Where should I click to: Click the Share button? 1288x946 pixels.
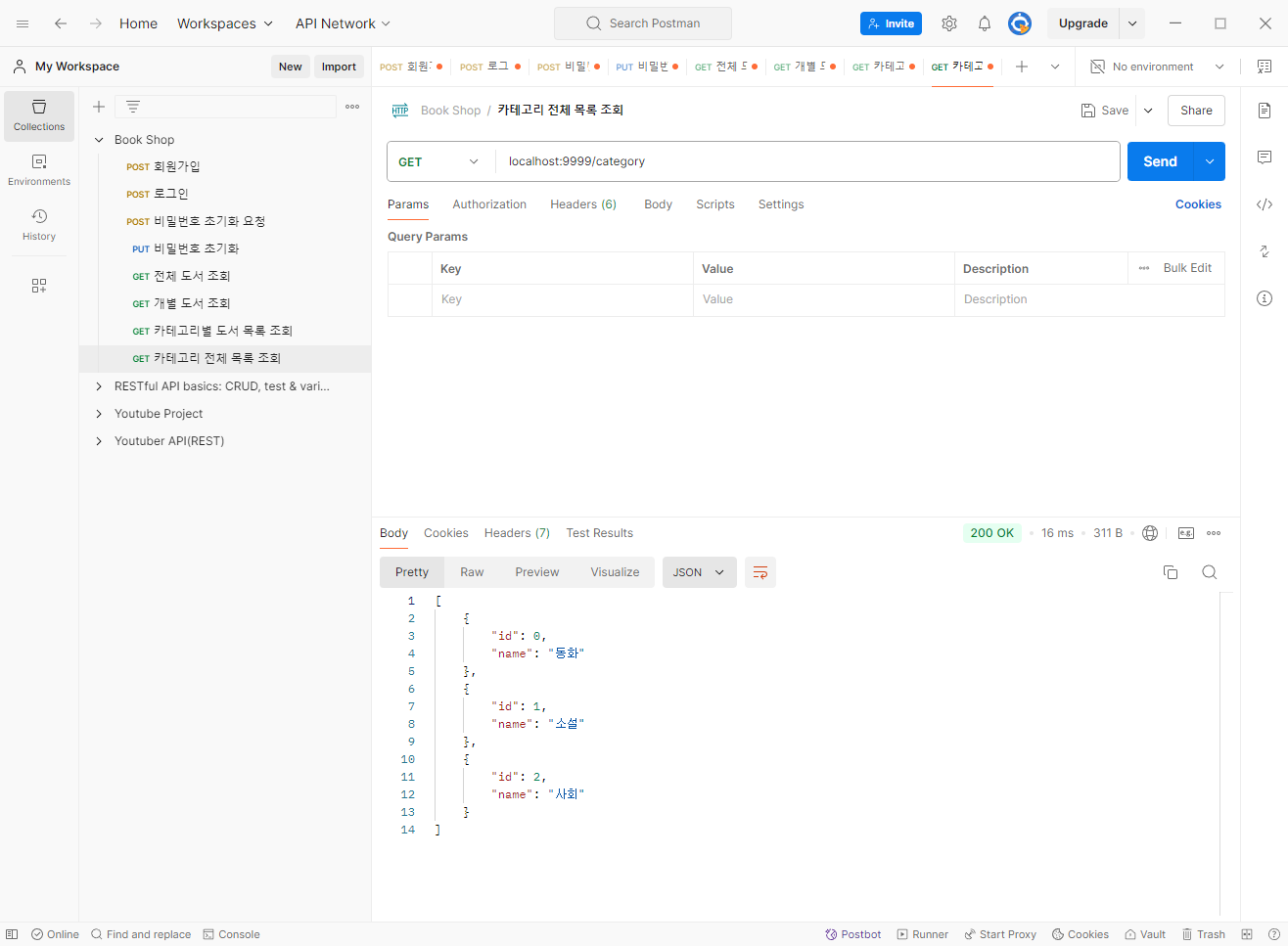tap(1196, 111)
